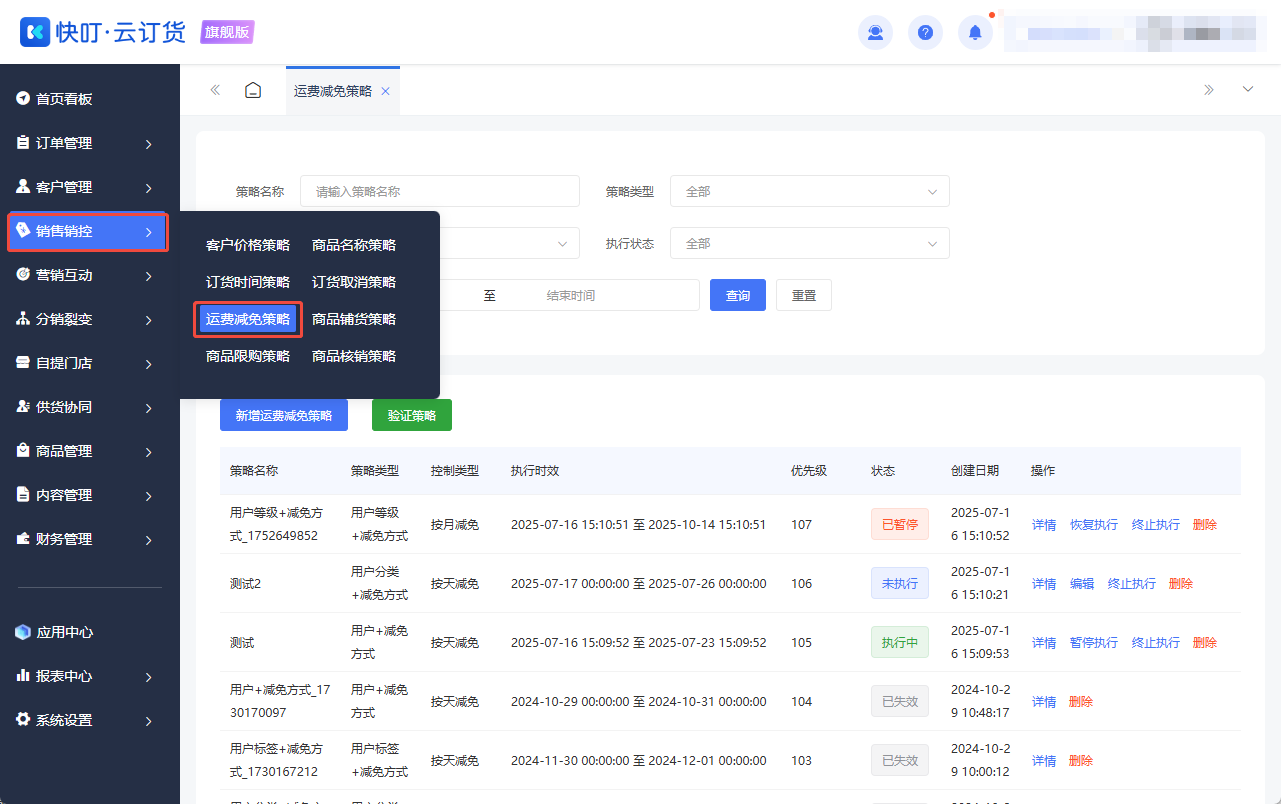Expand 商品管理 sidebar menu
This screenshot has height=804, width=1281.
(x=90, y=451)
